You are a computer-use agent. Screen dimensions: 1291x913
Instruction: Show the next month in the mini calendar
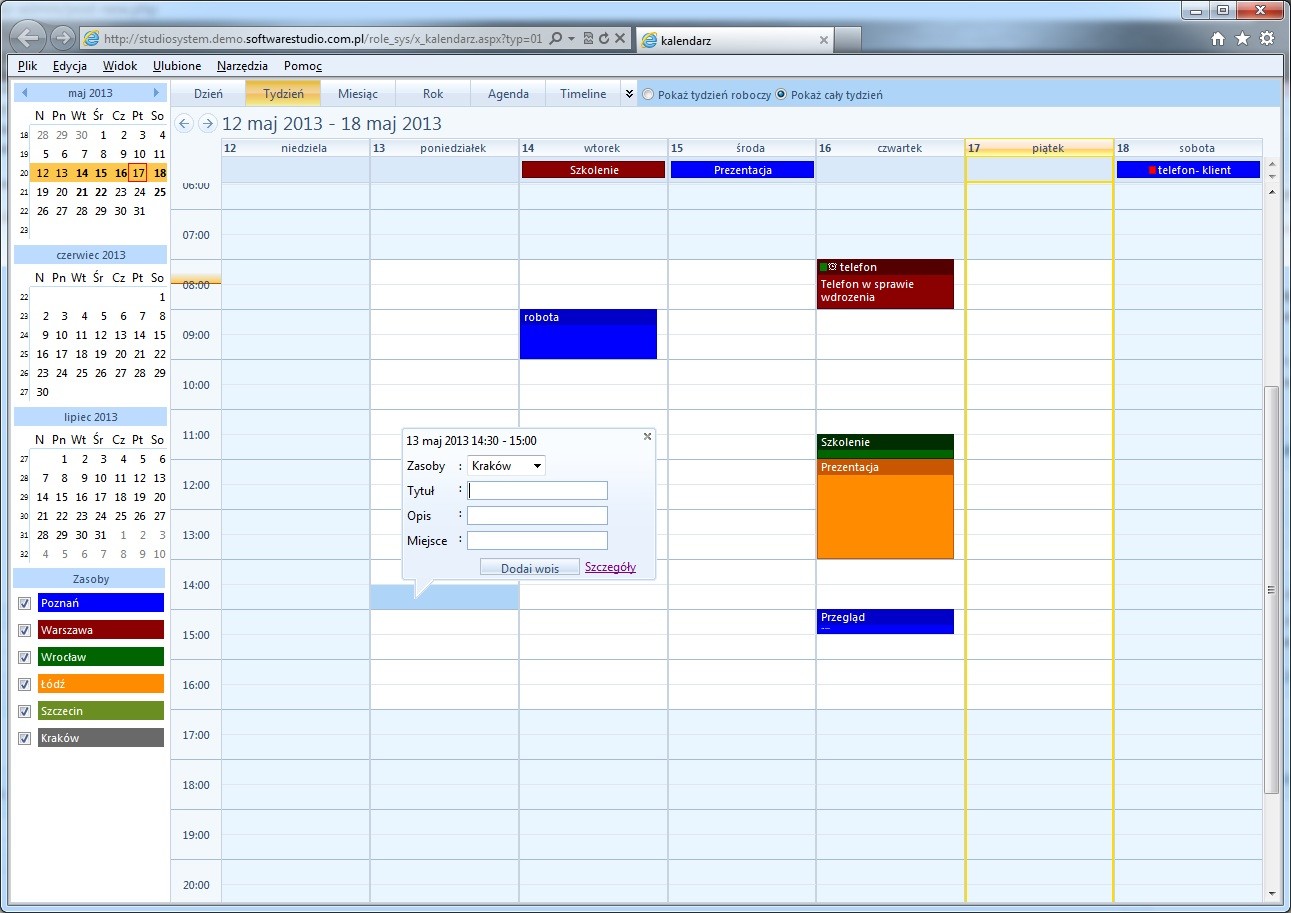pos(156,93)
